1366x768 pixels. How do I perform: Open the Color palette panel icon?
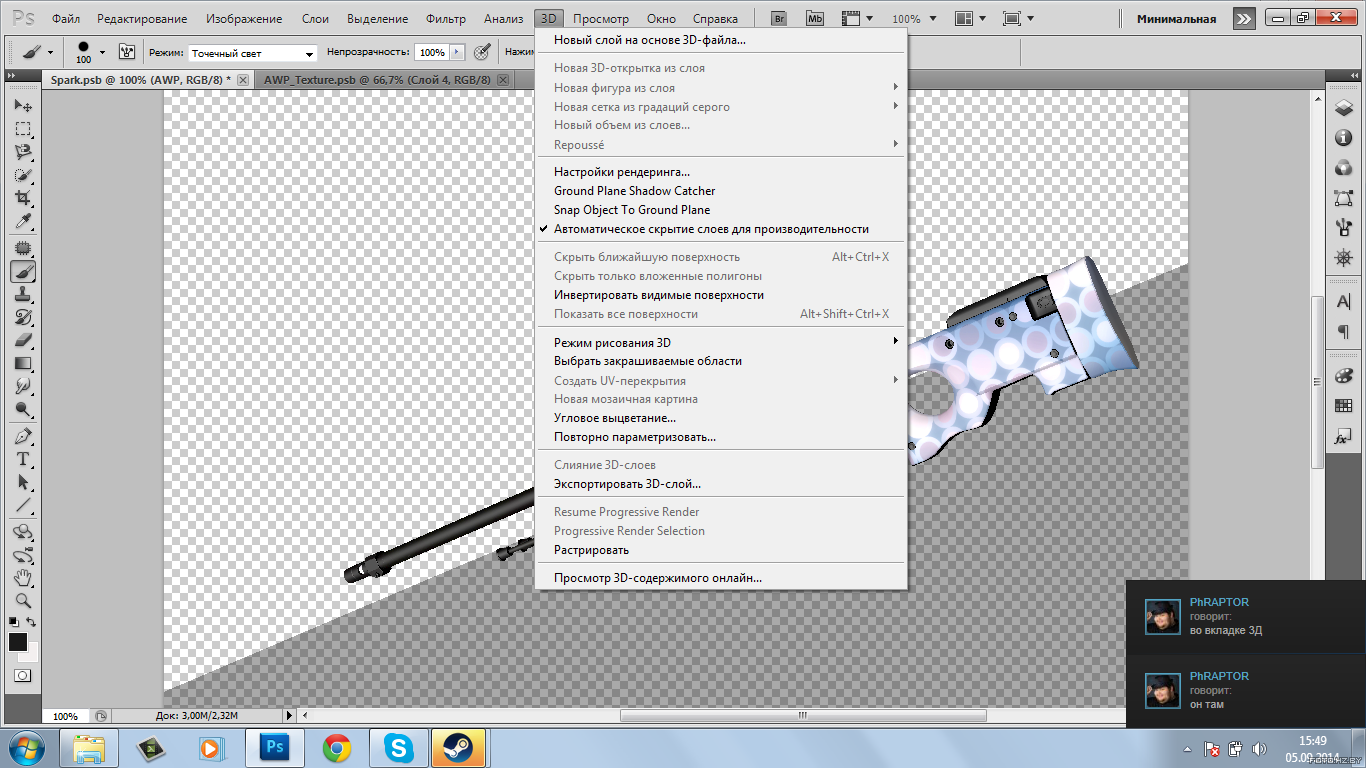click(x=1343, y=376)
